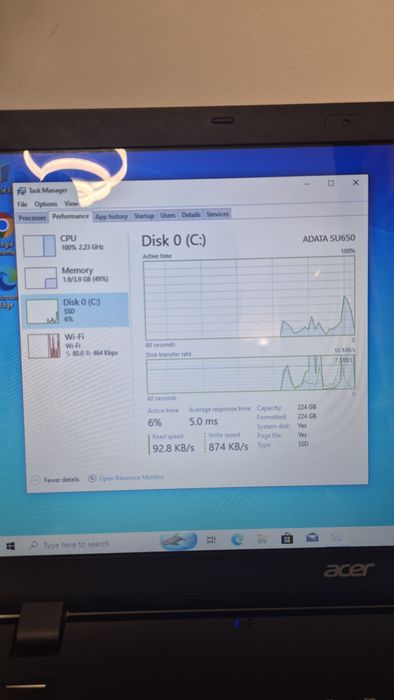The image size is (394, 700).
Task: Click the ADATA SU650 model label
Action: tap(329, 238)
